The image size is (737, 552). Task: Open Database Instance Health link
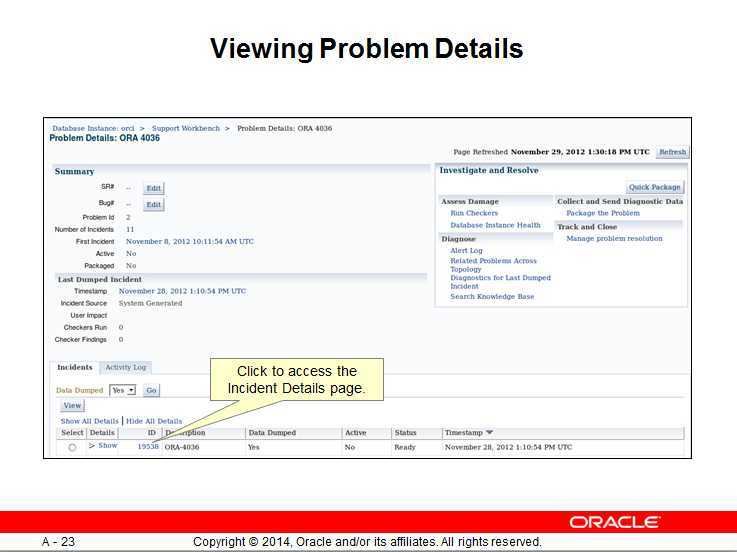(x=495, y=225)
